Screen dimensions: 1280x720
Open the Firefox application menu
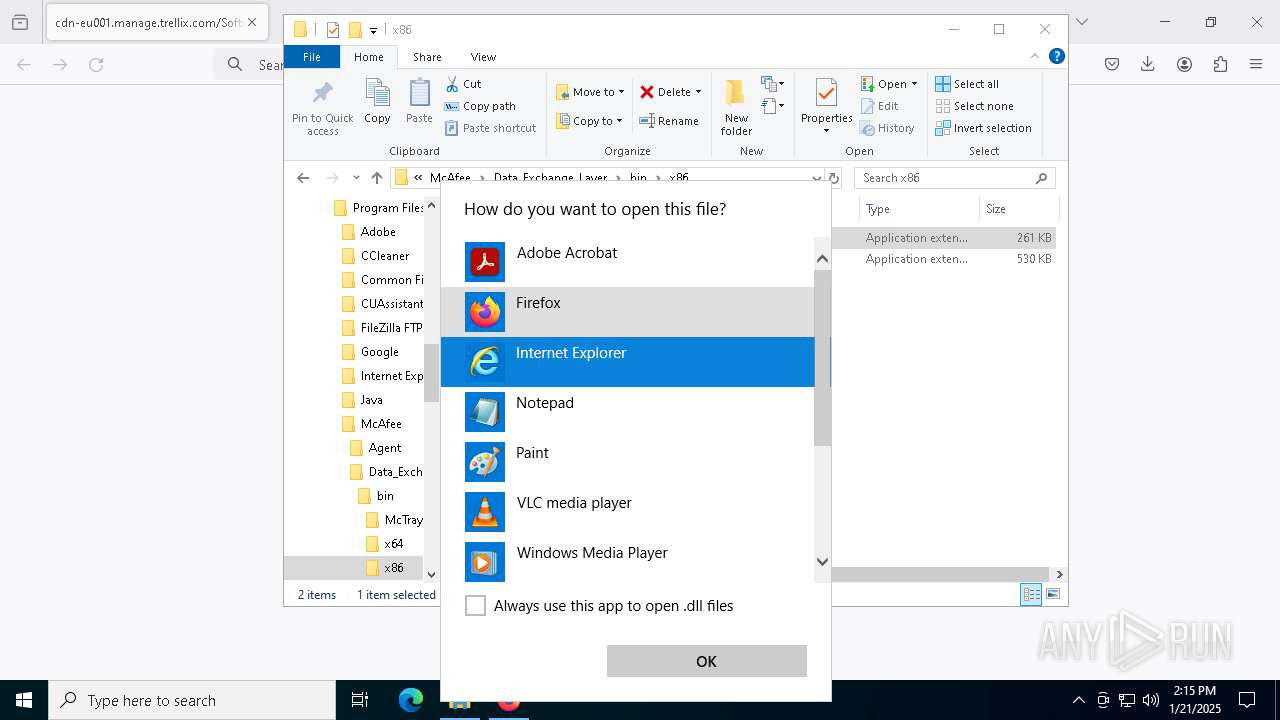point(1256,64)
